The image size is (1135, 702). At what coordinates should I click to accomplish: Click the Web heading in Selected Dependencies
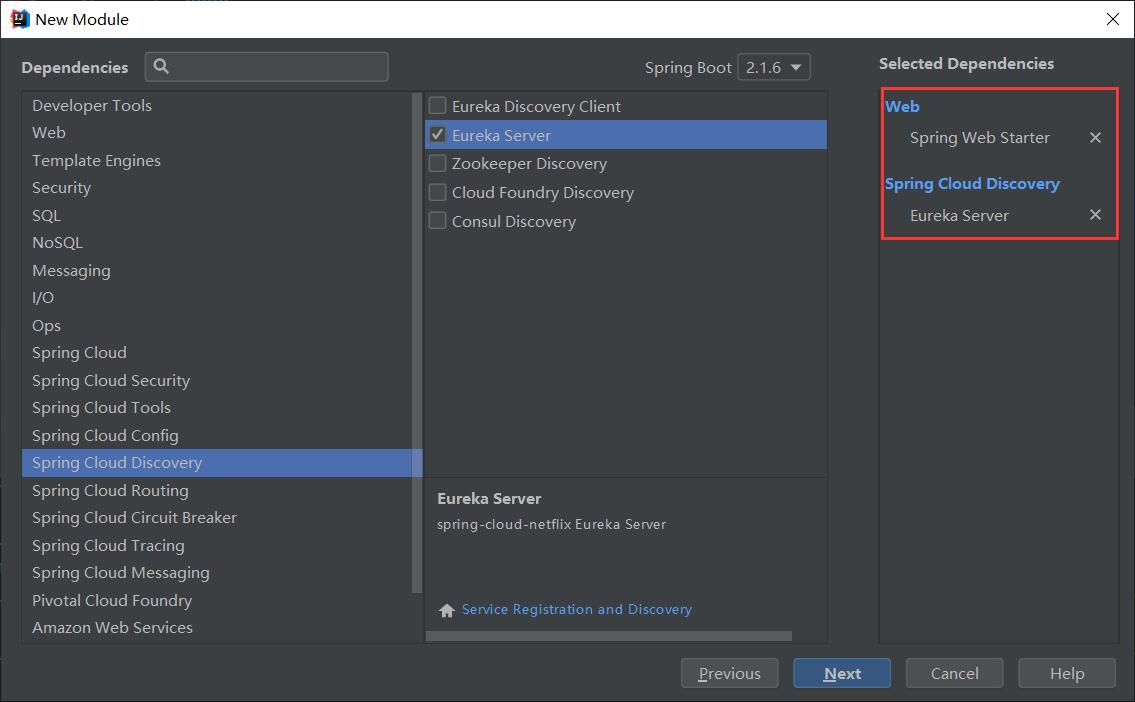coord(902,106)
